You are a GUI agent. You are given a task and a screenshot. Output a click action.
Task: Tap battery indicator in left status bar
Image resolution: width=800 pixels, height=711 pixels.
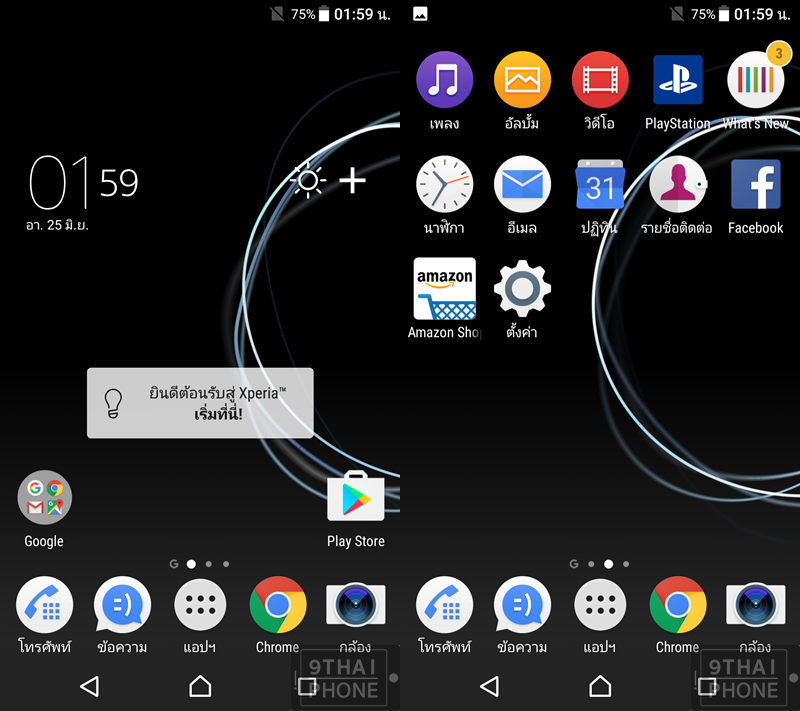(324, 14)
